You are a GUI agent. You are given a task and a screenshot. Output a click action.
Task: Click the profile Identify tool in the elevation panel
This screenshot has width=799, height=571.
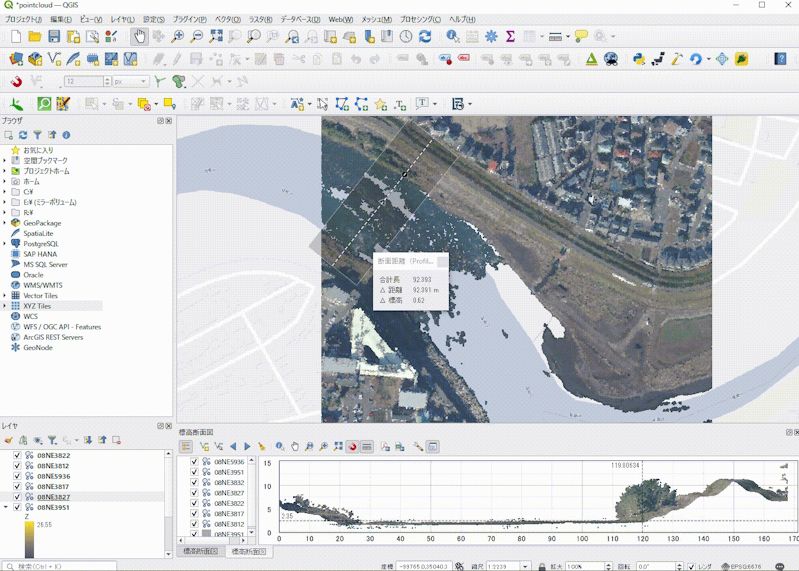pos(280,447)
